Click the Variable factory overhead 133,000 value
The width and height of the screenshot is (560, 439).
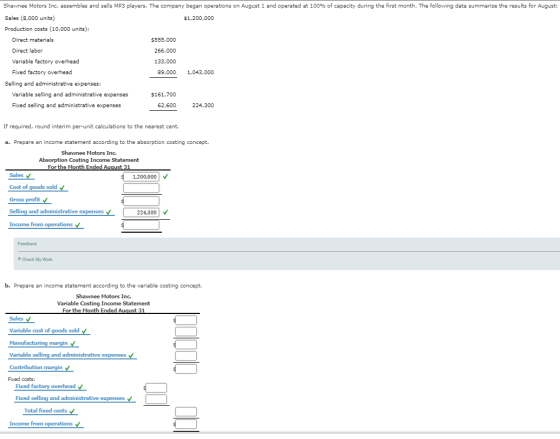click(x=165, y=61)
